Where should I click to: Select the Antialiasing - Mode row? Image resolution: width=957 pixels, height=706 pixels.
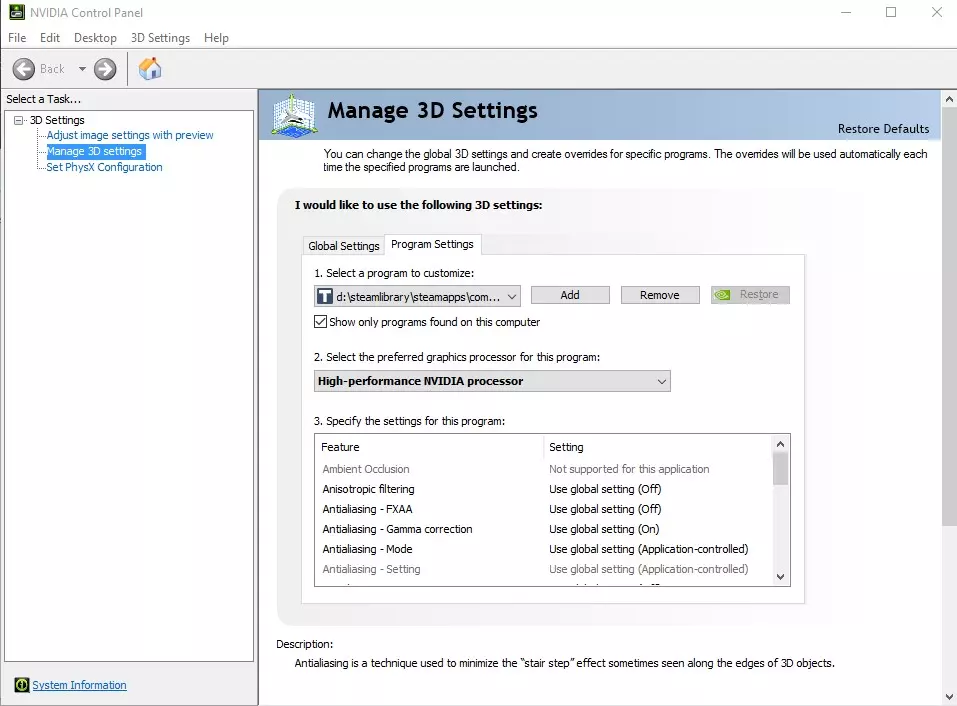tap(543, 549)
